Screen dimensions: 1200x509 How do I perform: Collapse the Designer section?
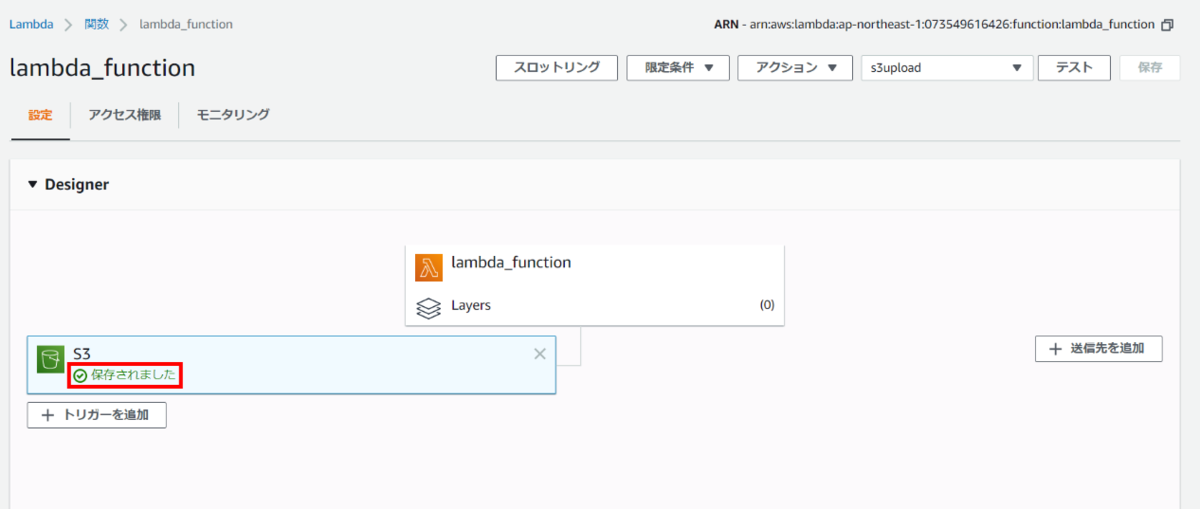pyautogui.click(x=32, y=185)
